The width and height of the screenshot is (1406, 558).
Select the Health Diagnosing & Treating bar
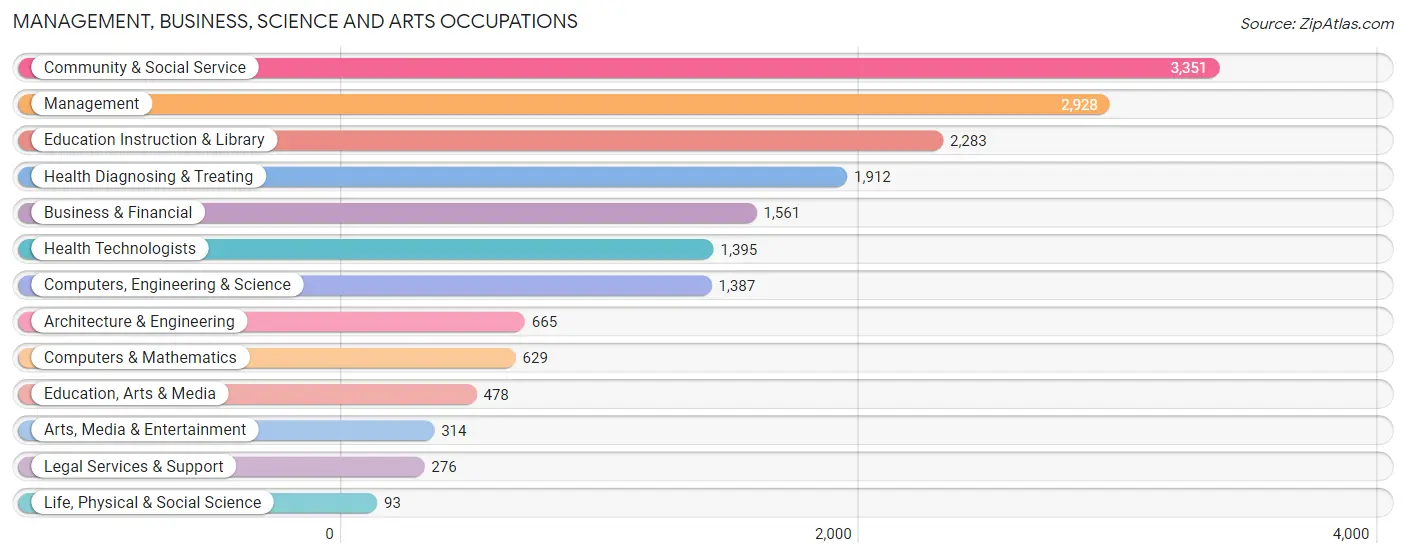coord(432,177)
